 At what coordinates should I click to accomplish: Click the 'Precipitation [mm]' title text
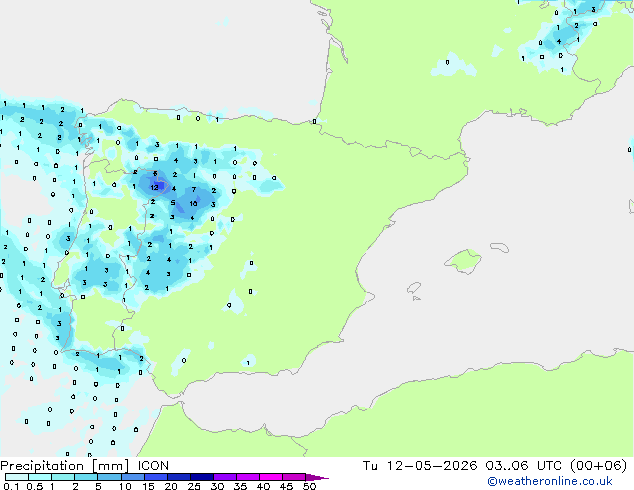coord(64,466)
